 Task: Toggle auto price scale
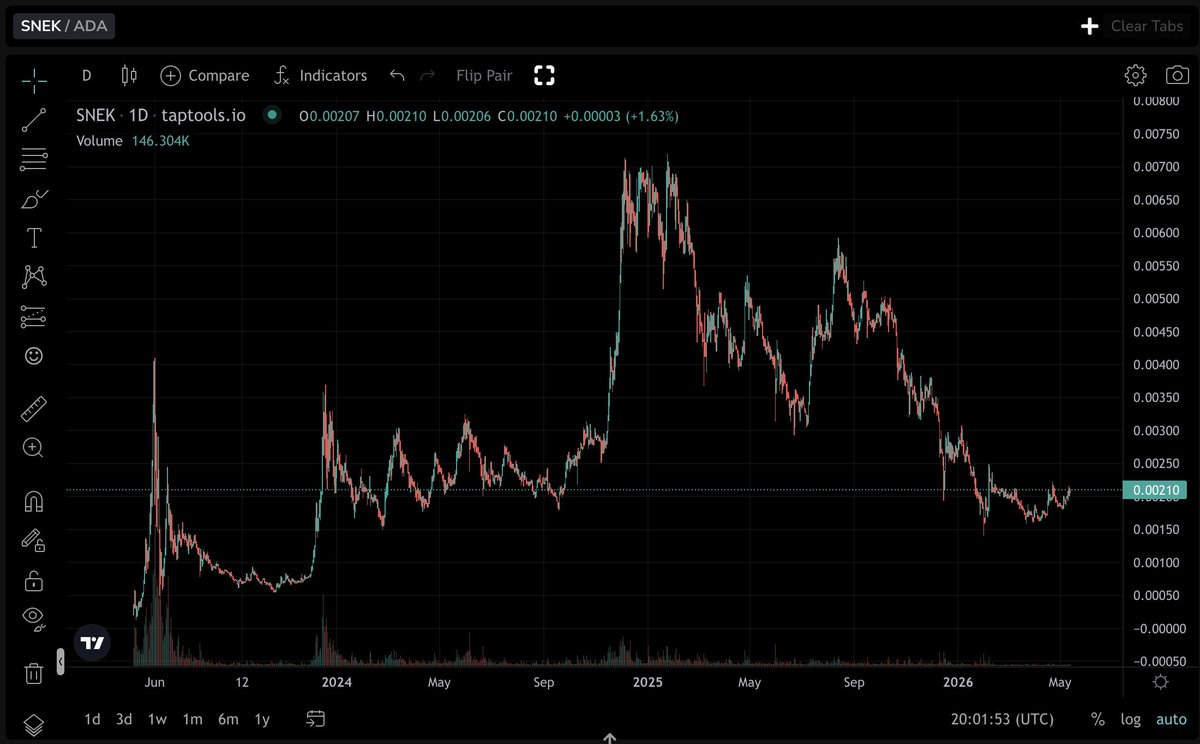click(1171, 719)
